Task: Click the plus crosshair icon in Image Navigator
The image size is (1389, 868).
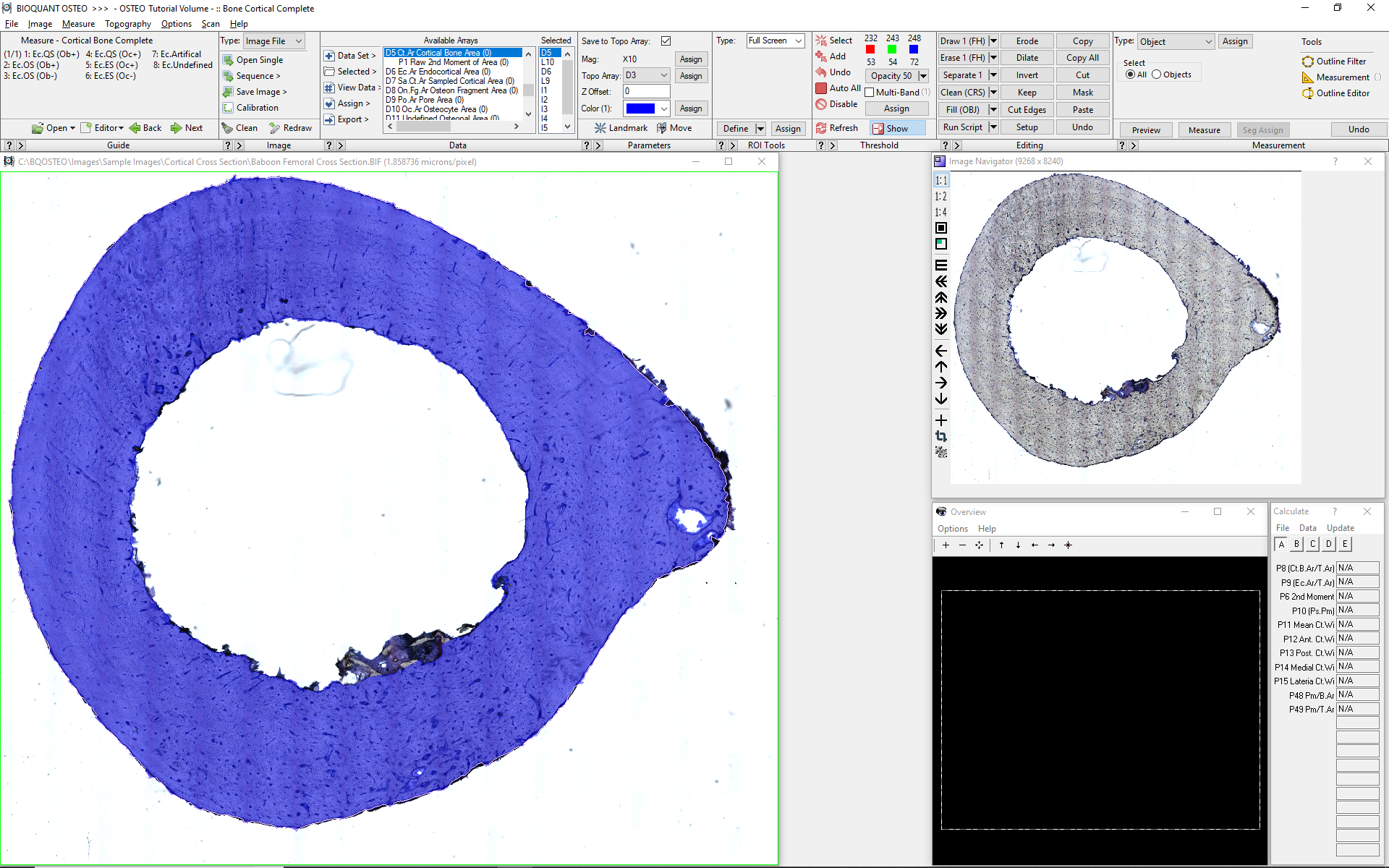Action: [940, 420]
